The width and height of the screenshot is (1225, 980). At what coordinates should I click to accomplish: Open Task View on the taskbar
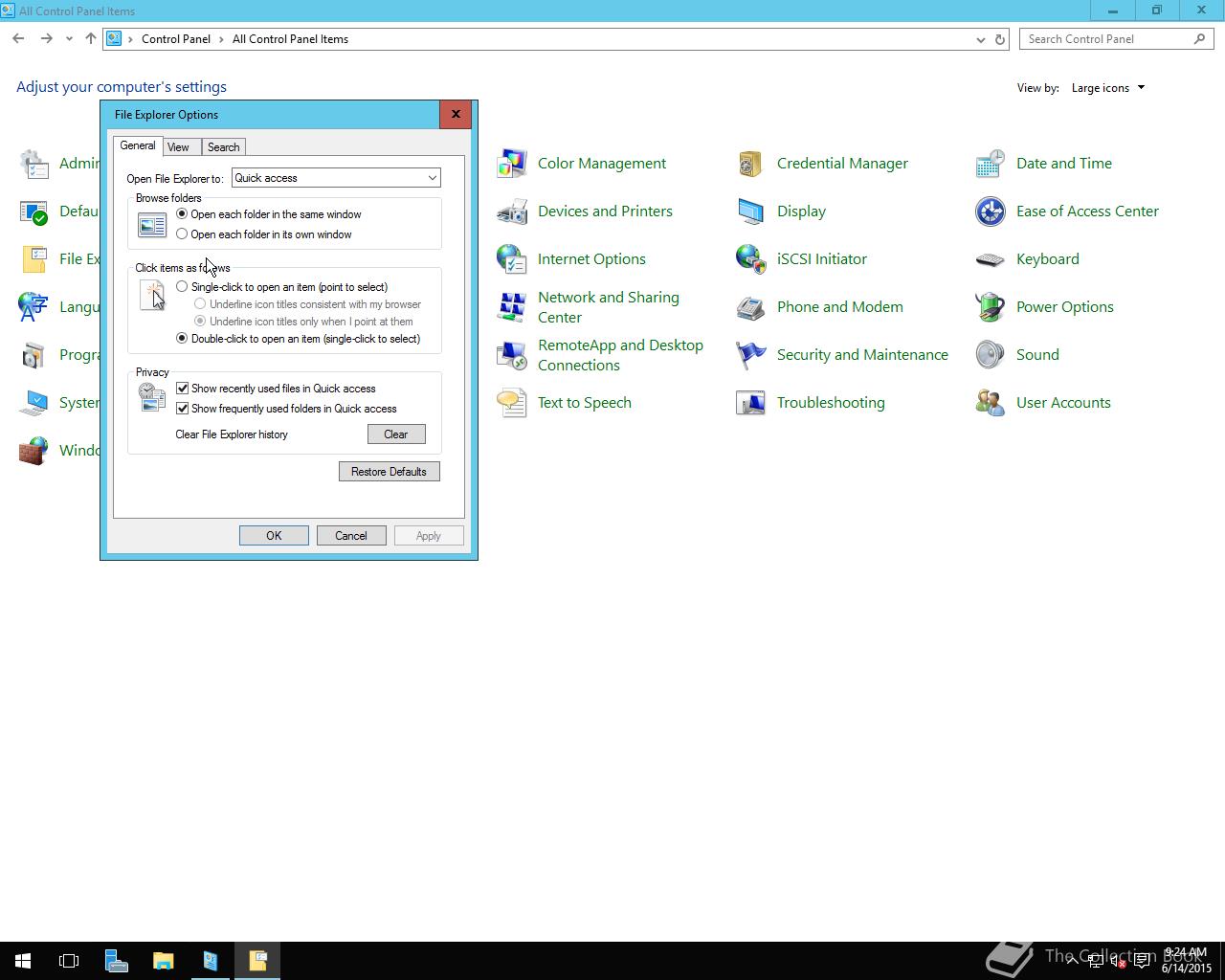69,961
